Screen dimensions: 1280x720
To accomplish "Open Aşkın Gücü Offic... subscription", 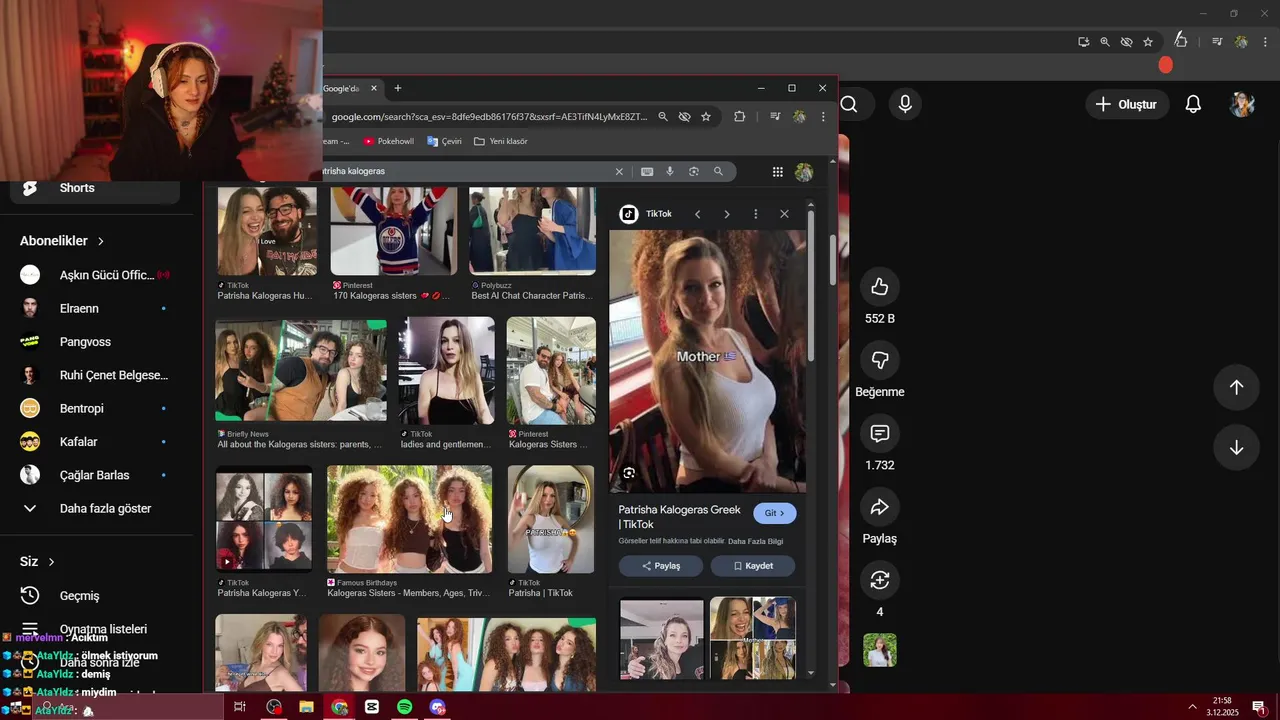I will [x=96, y=275].
